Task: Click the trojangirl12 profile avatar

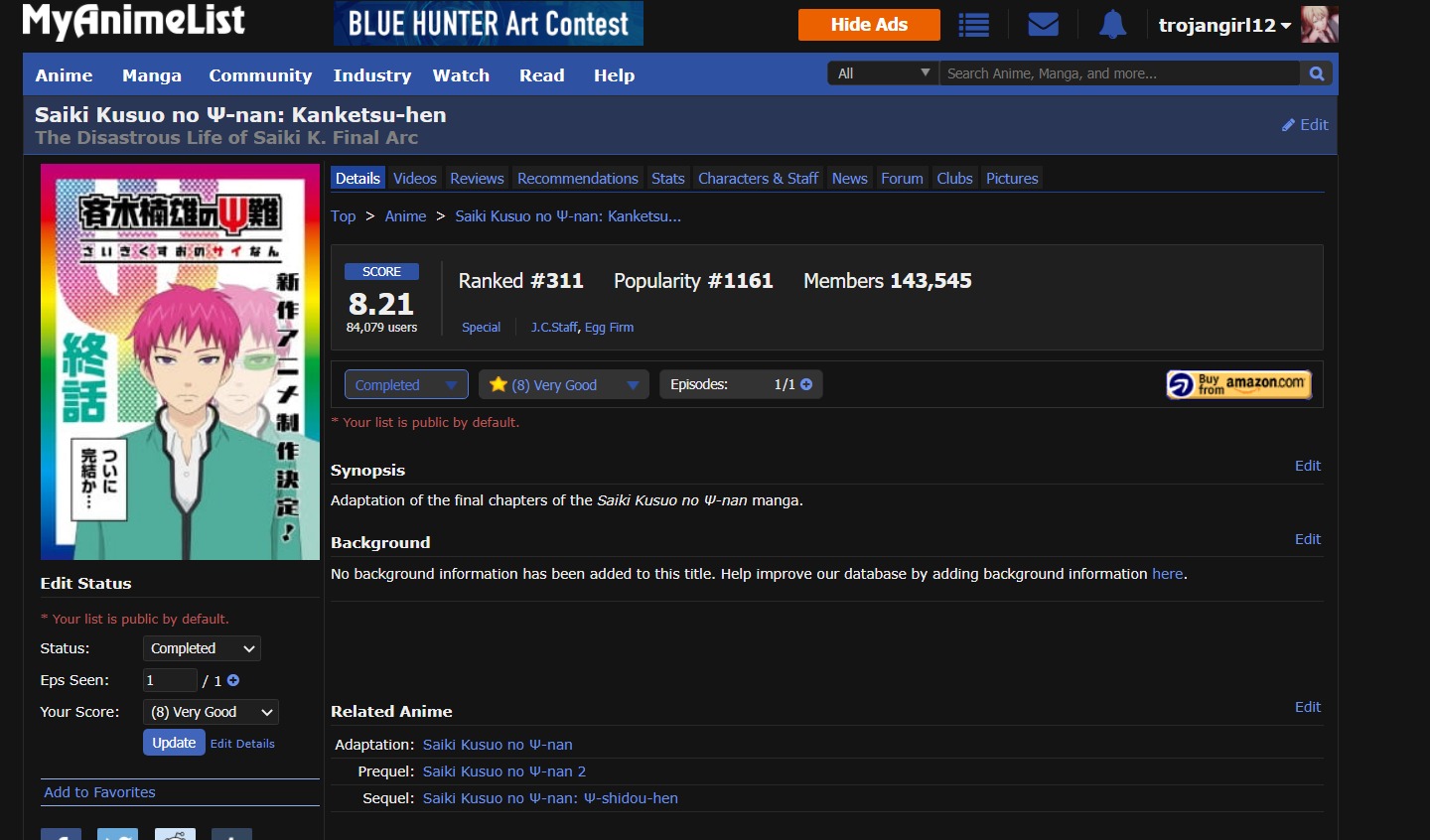Action: [x=1320, y=25]
